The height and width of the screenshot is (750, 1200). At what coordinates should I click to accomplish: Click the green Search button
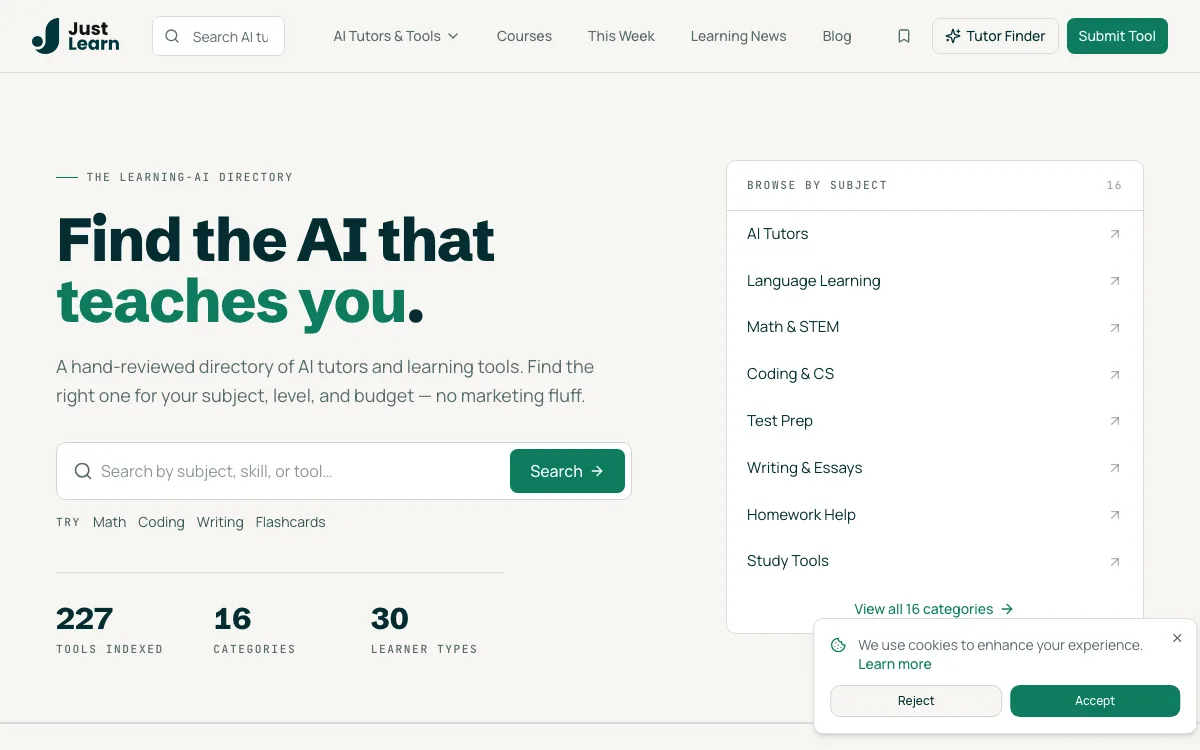point(567,471)
